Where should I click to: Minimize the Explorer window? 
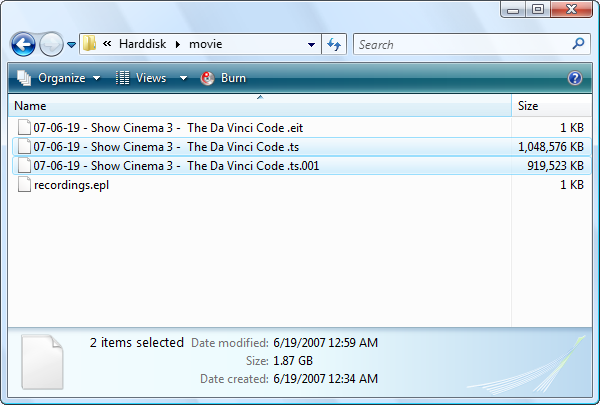coord(513,10)
